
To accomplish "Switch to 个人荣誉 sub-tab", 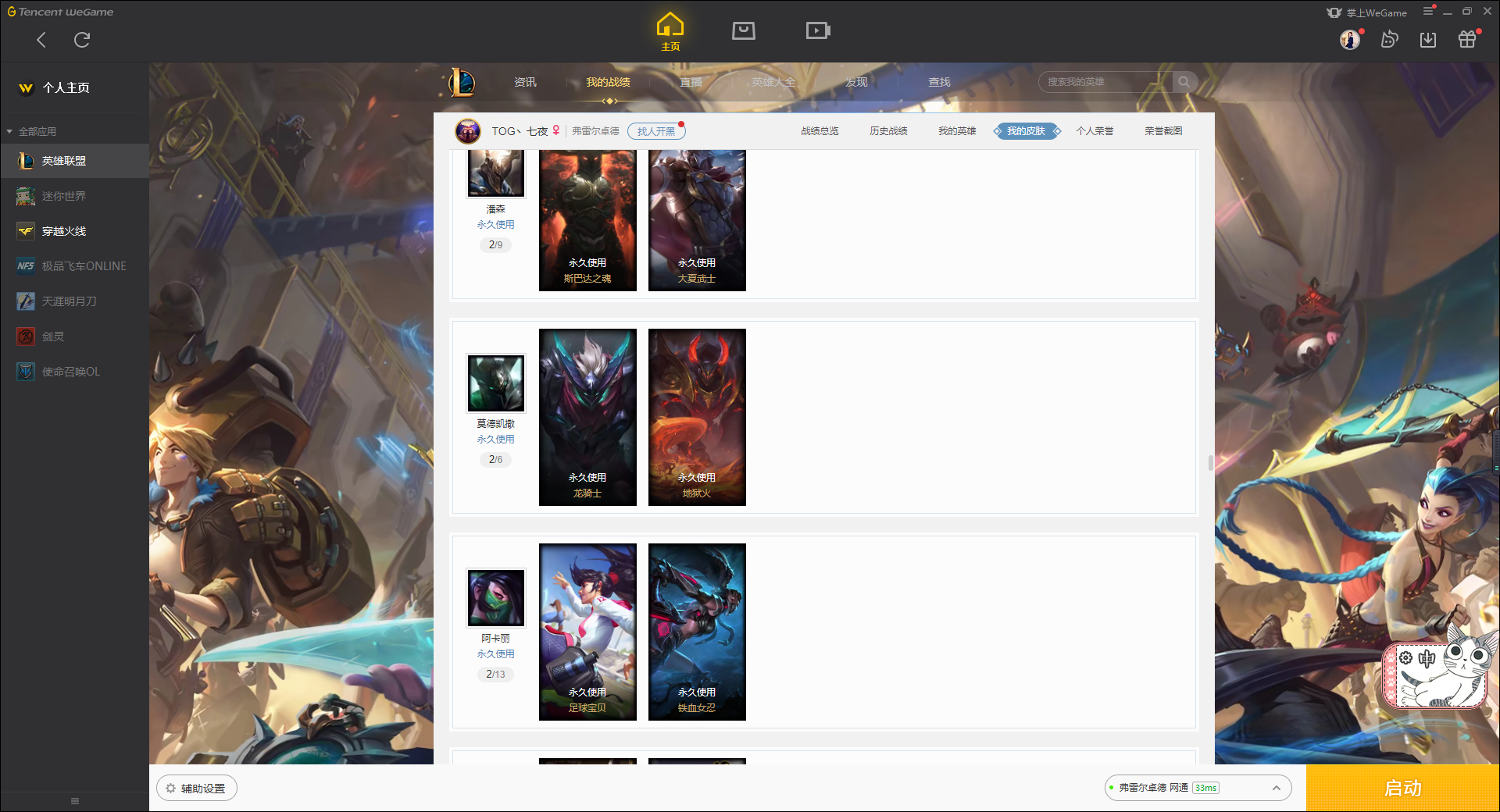I will [x=1095, y=131].
